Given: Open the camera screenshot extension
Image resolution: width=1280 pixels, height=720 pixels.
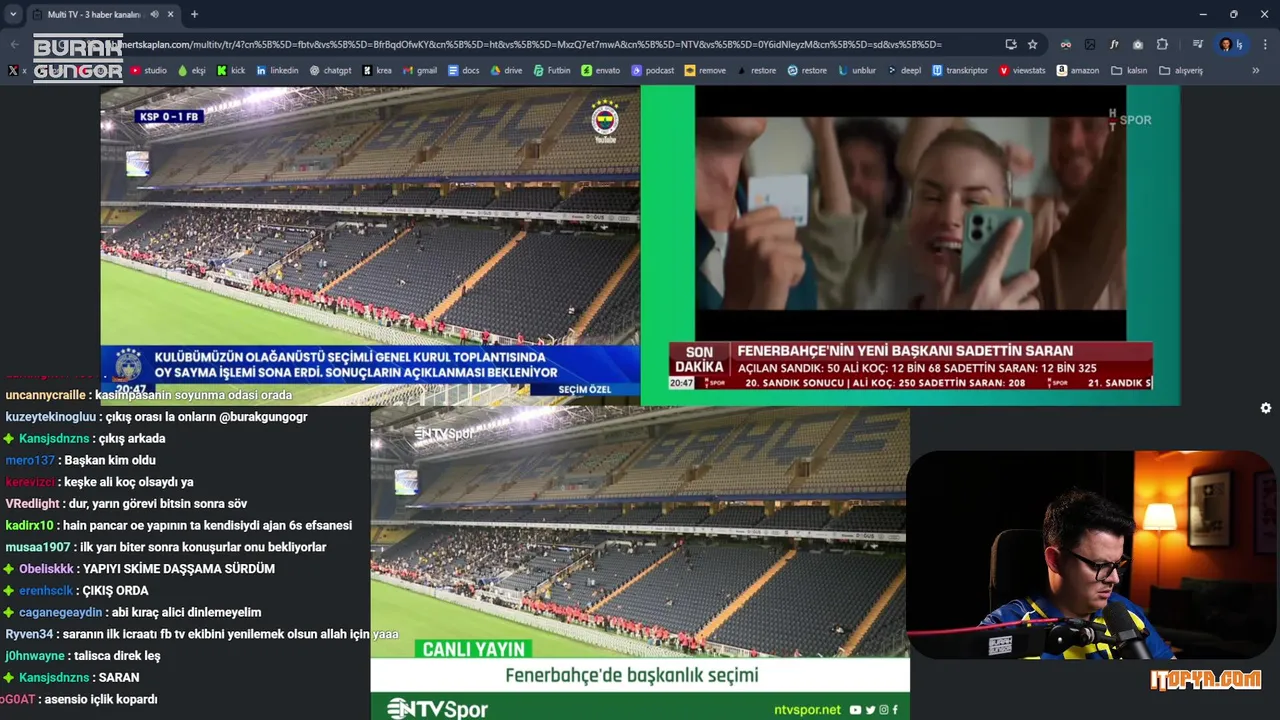Looking at the screenshot, I should point(1138,44).
